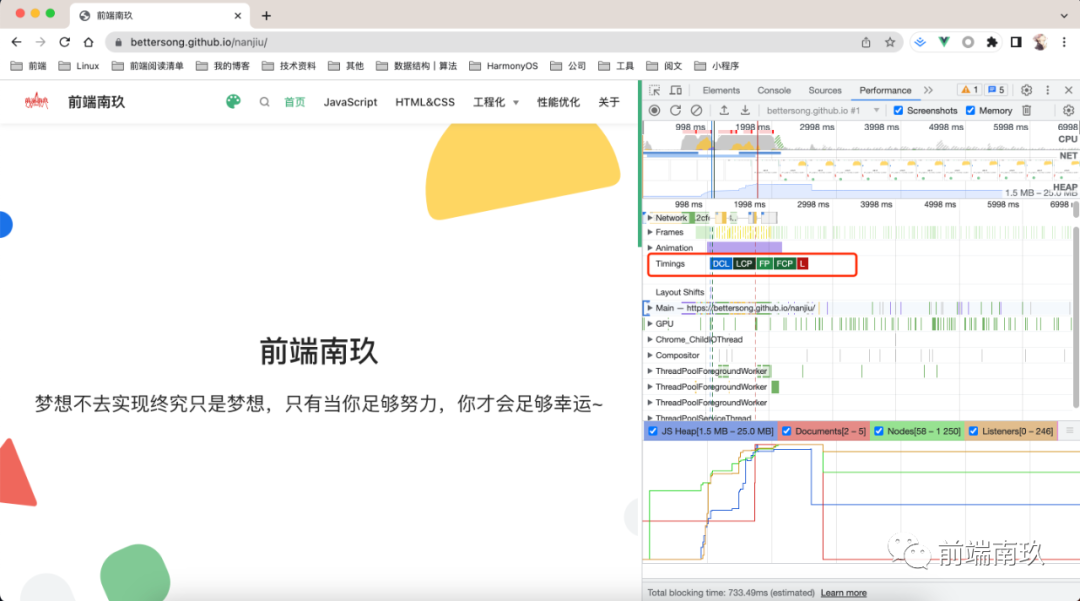Uncheck the Memory checkbox
The width and height of the screenshot is (1080, 601).
[x=970, y=110]
